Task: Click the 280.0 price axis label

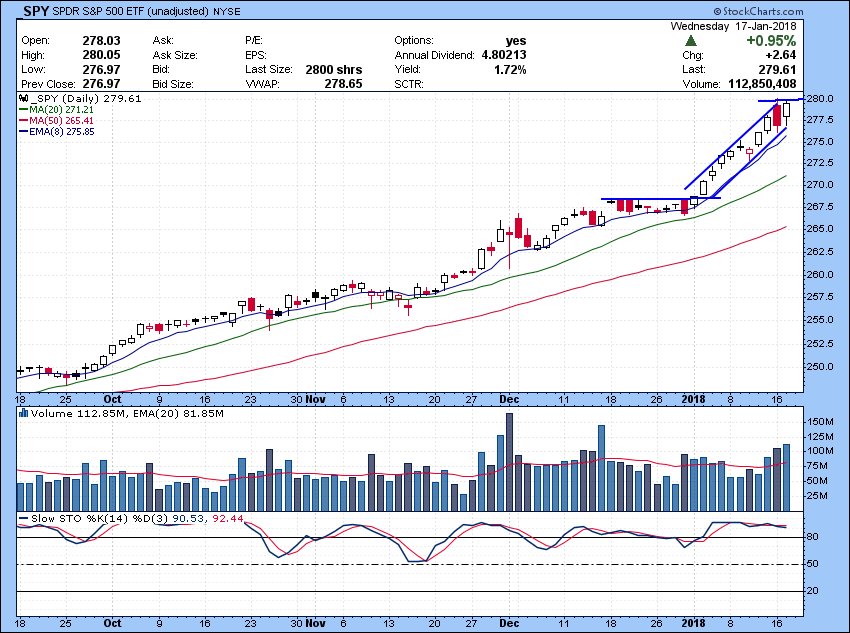Action: pos(822,99)
